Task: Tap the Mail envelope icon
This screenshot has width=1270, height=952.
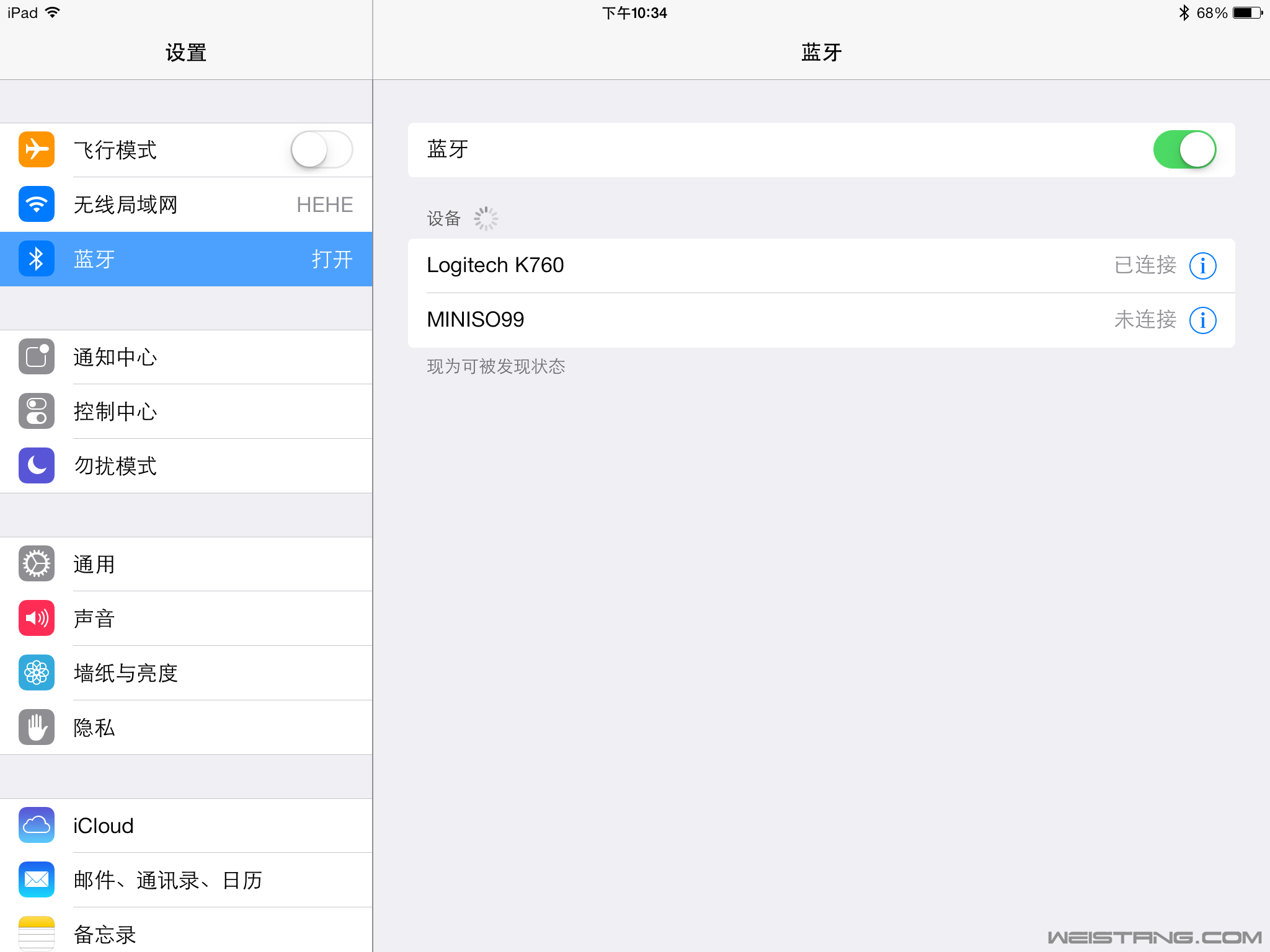Action: [x=37, y=879]
